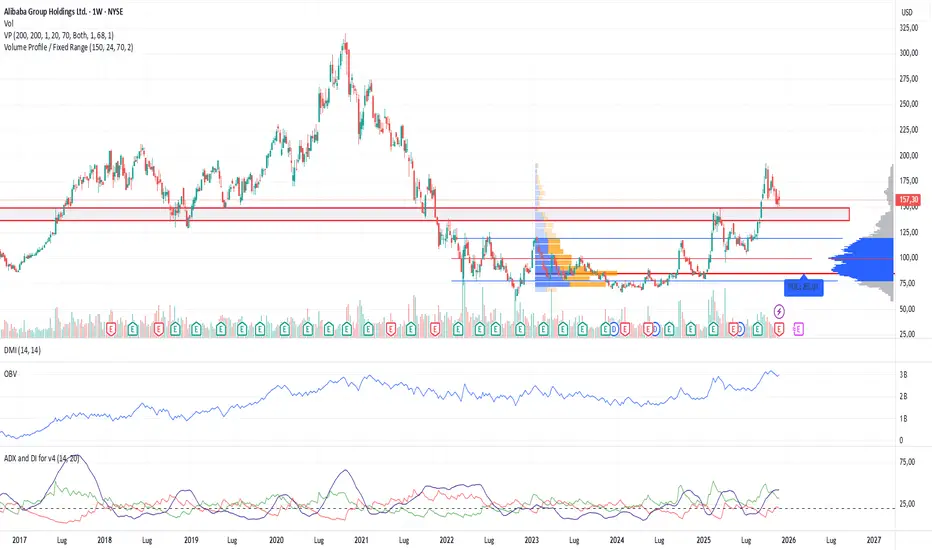Screen dimensions: 932x550
Task: Click the 2020 label on time axis
Action: click(x=276, y=540)
